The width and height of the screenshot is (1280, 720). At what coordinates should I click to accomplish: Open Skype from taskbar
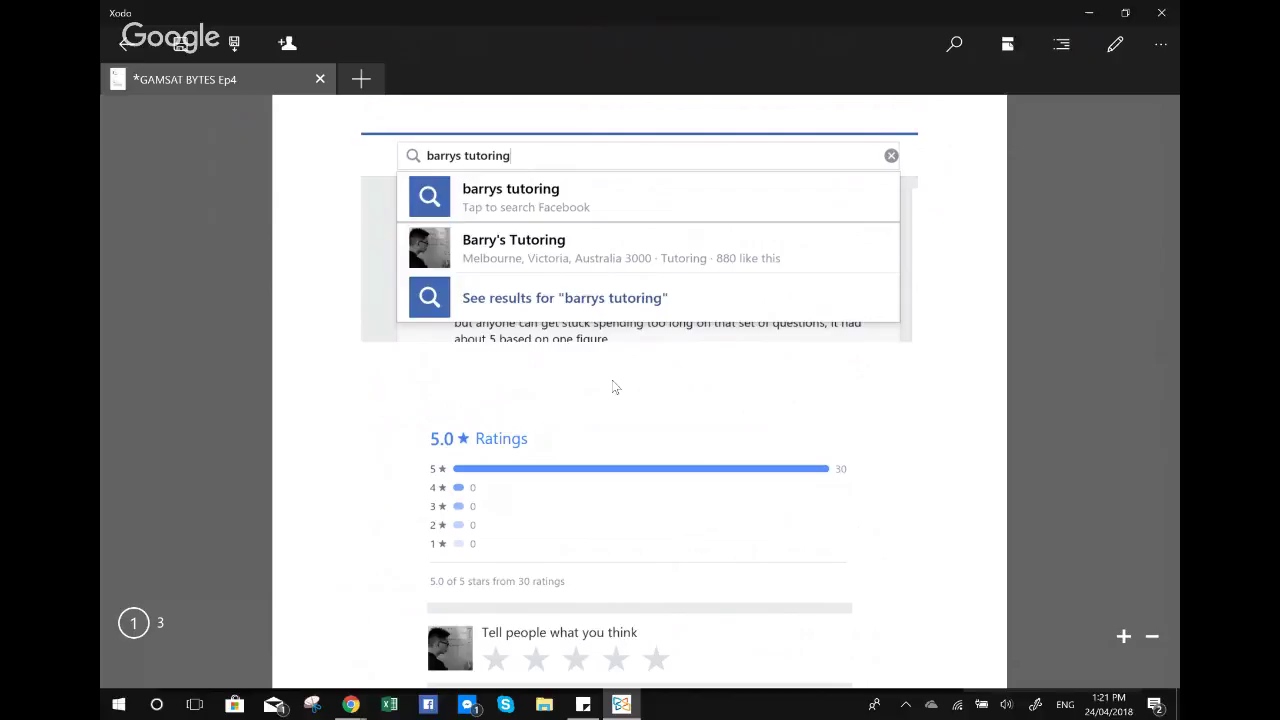coord(506,705)
